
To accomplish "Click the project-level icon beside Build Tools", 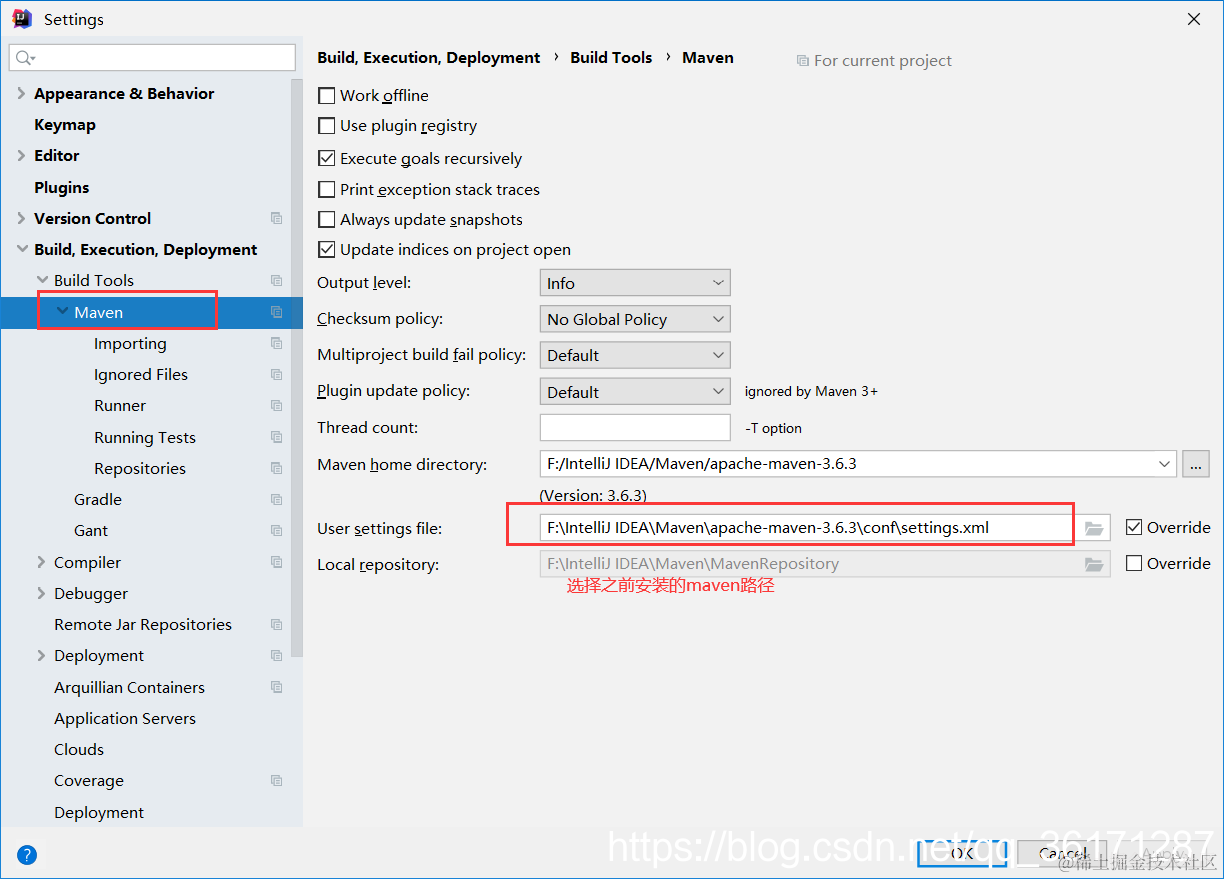I will 277,280.
